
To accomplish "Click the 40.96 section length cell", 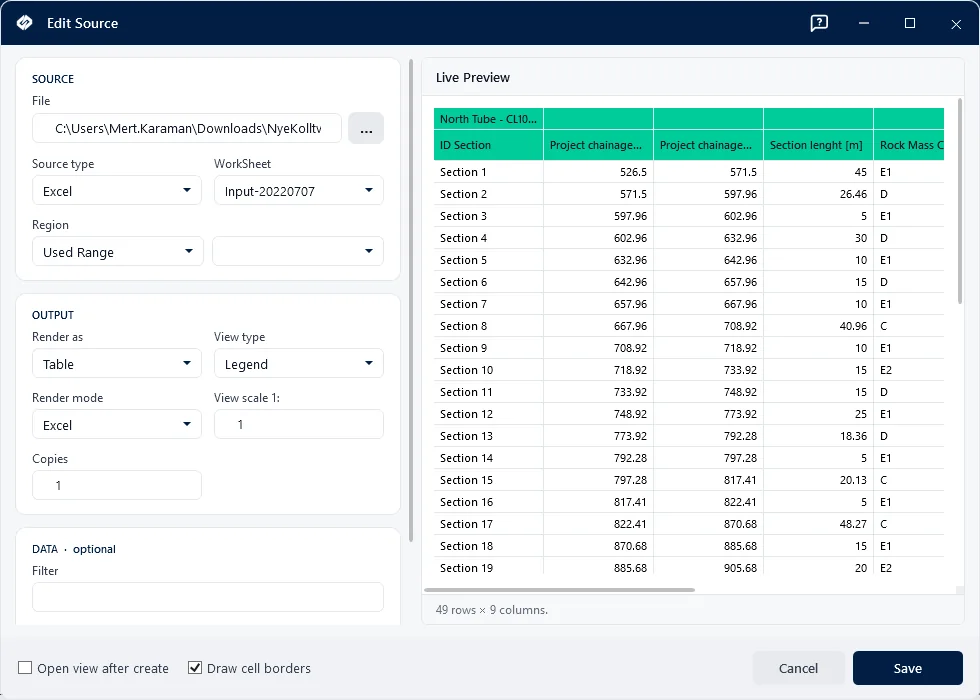I will pos(818,326).
